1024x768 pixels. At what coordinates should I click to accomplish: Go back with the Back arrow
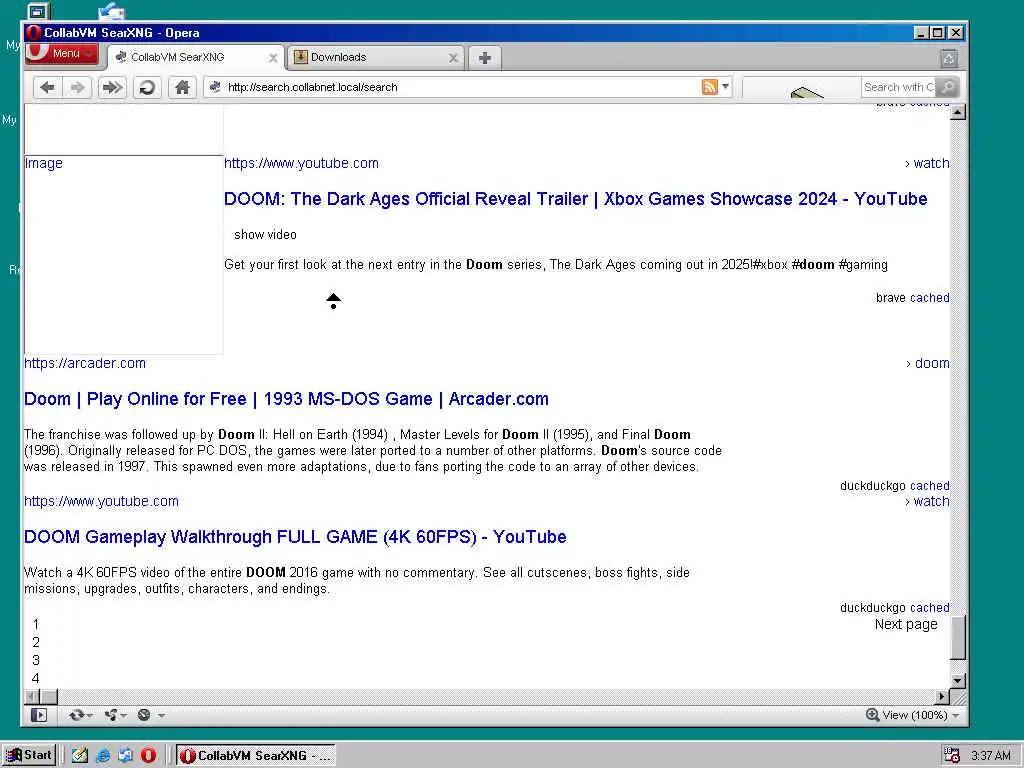point(47,87)
